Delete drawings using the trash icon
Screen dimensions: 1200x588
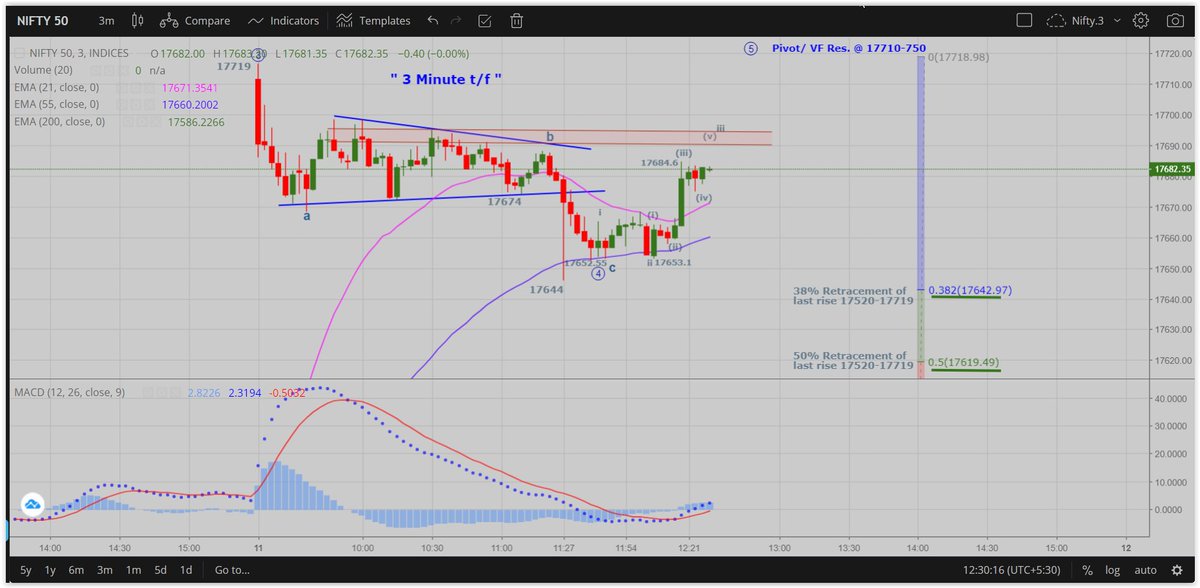pos(516,20)
